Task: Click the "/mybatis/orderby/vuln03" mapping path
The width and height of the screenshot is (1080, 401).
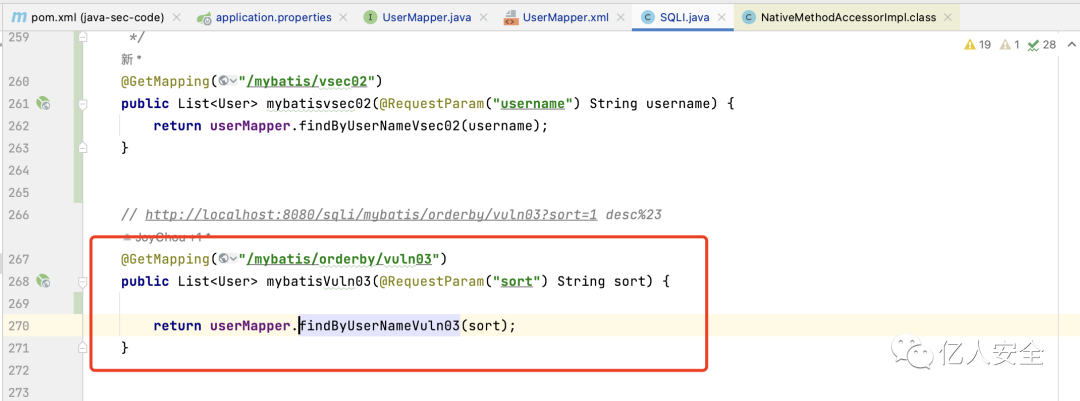Action: (x=339, y=259)
